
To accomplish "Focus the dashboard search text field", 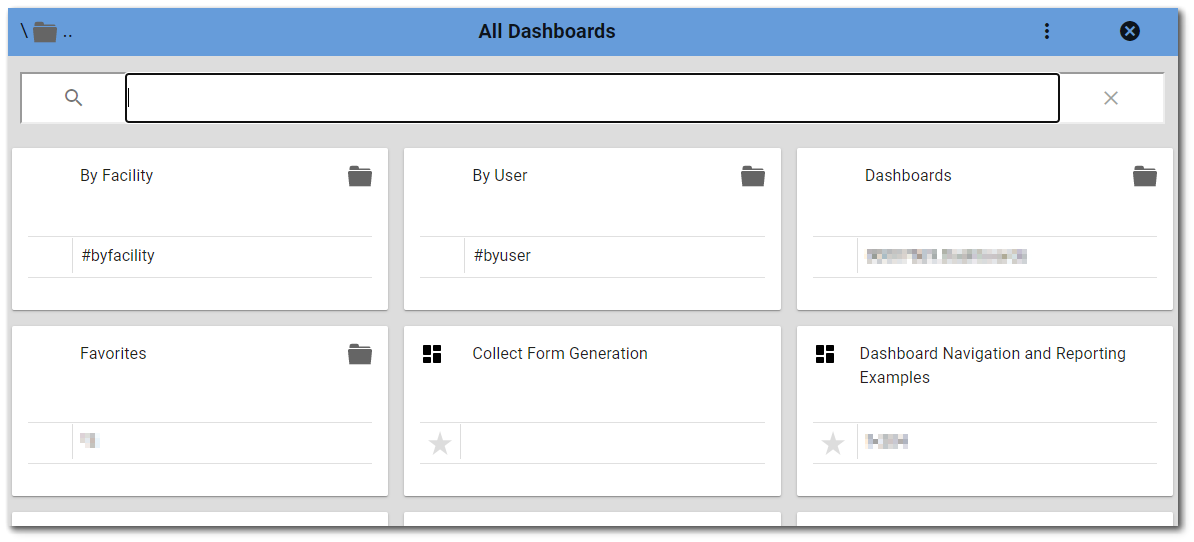I will pyautogui.click(x=592, y=97).
